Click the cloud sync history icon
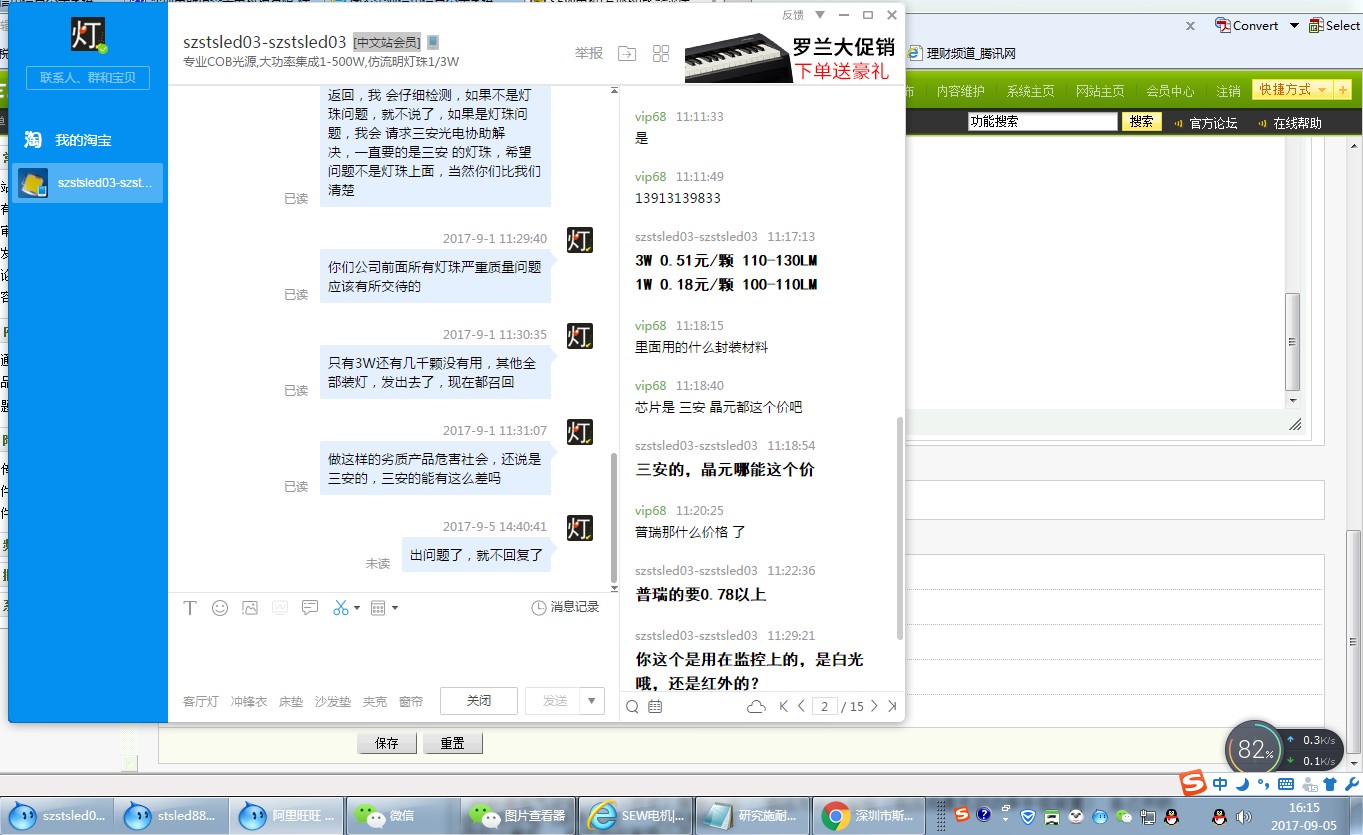Screen dimensions: 1363x835 756,706
